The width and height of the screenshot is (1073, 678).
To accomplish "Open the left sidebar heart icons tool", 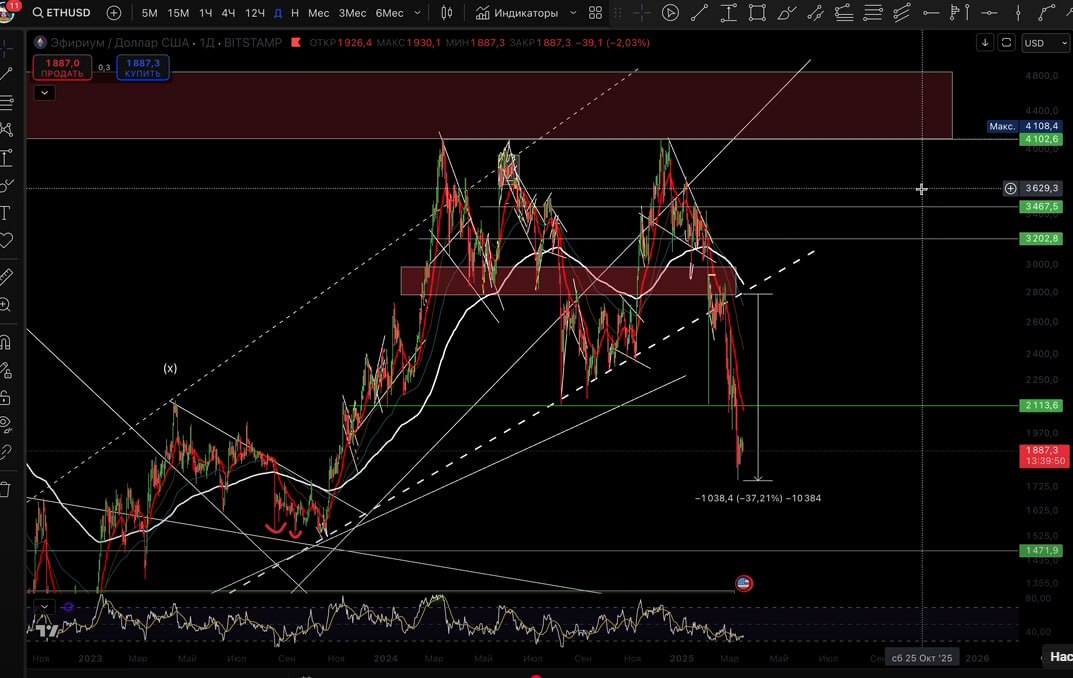I will [x=6, y=240].
